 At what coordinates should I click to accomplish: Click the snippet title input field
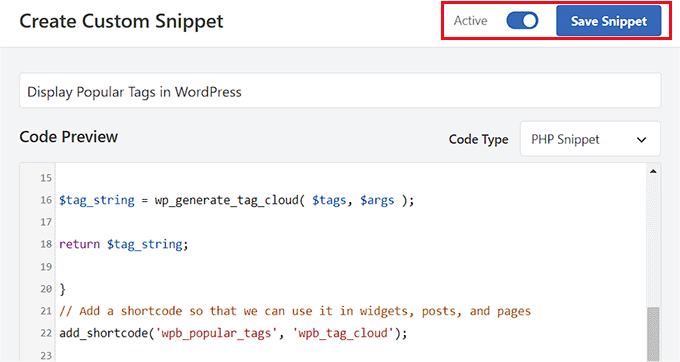(340, 91)
